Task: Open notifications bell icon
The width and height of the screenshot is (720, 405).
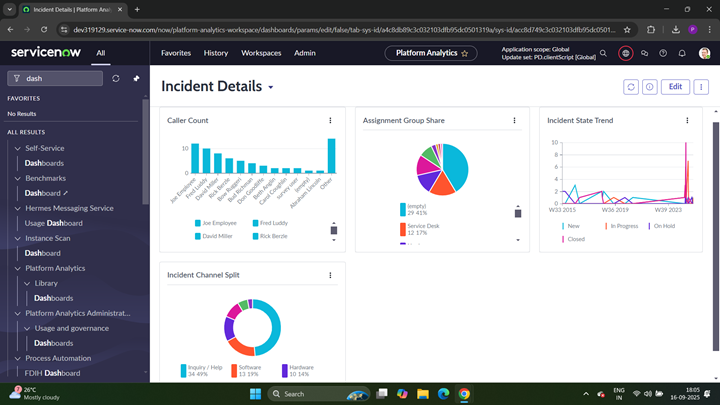Action: click(682, 53)
